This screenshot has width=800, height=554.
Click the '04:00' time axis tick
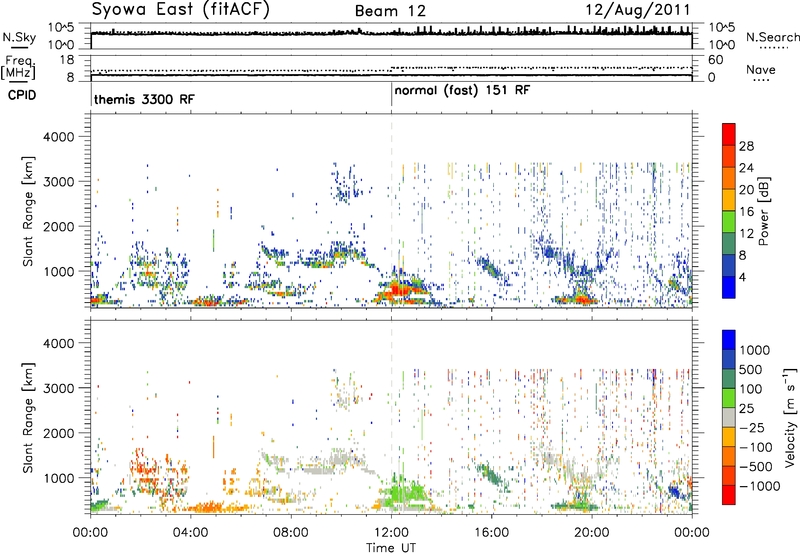pos(190,533)
